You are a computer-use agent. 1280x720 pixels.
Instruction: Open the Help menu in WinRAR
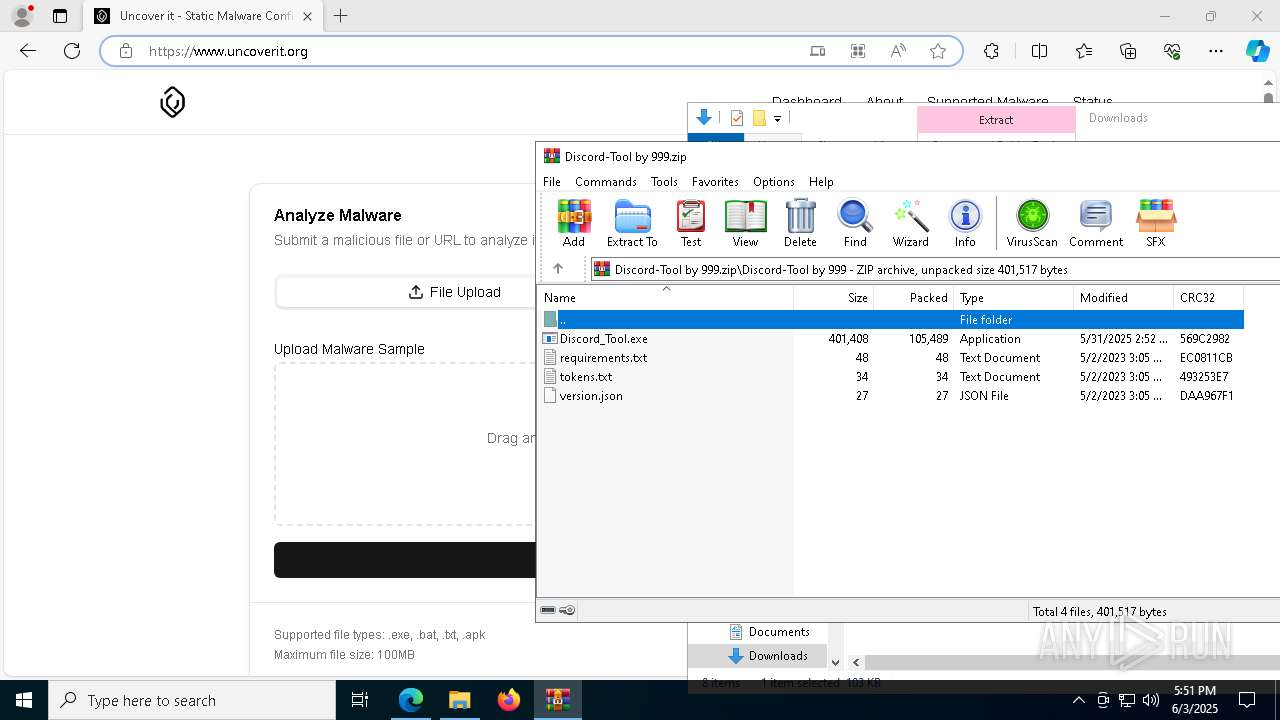[x=821, y=182]
